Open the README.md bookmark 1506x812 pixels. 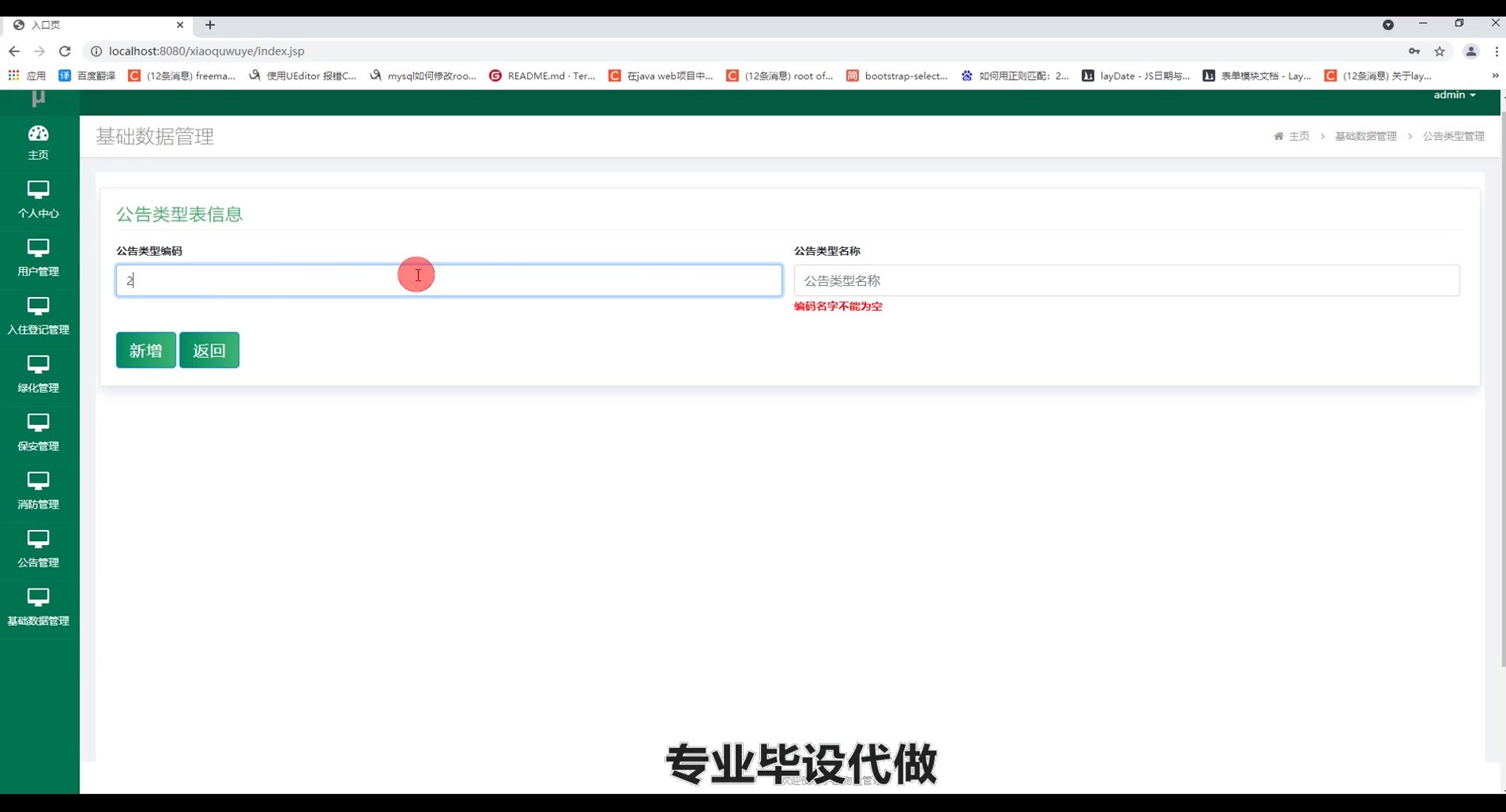542,76
